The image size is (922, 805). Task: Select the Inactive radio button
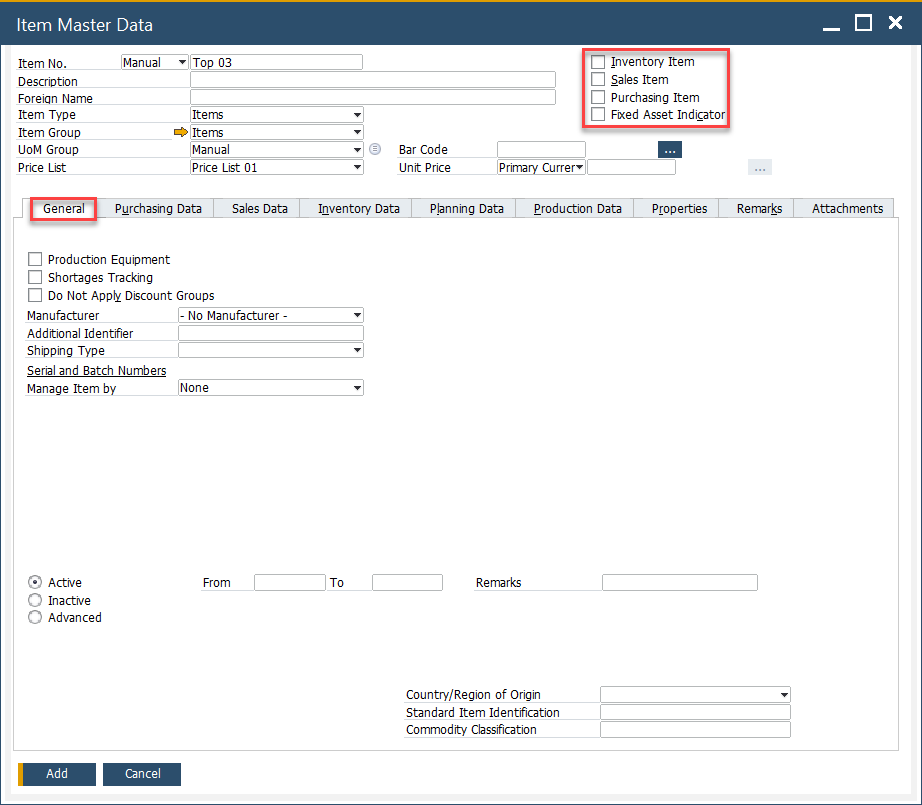point(35,601)
